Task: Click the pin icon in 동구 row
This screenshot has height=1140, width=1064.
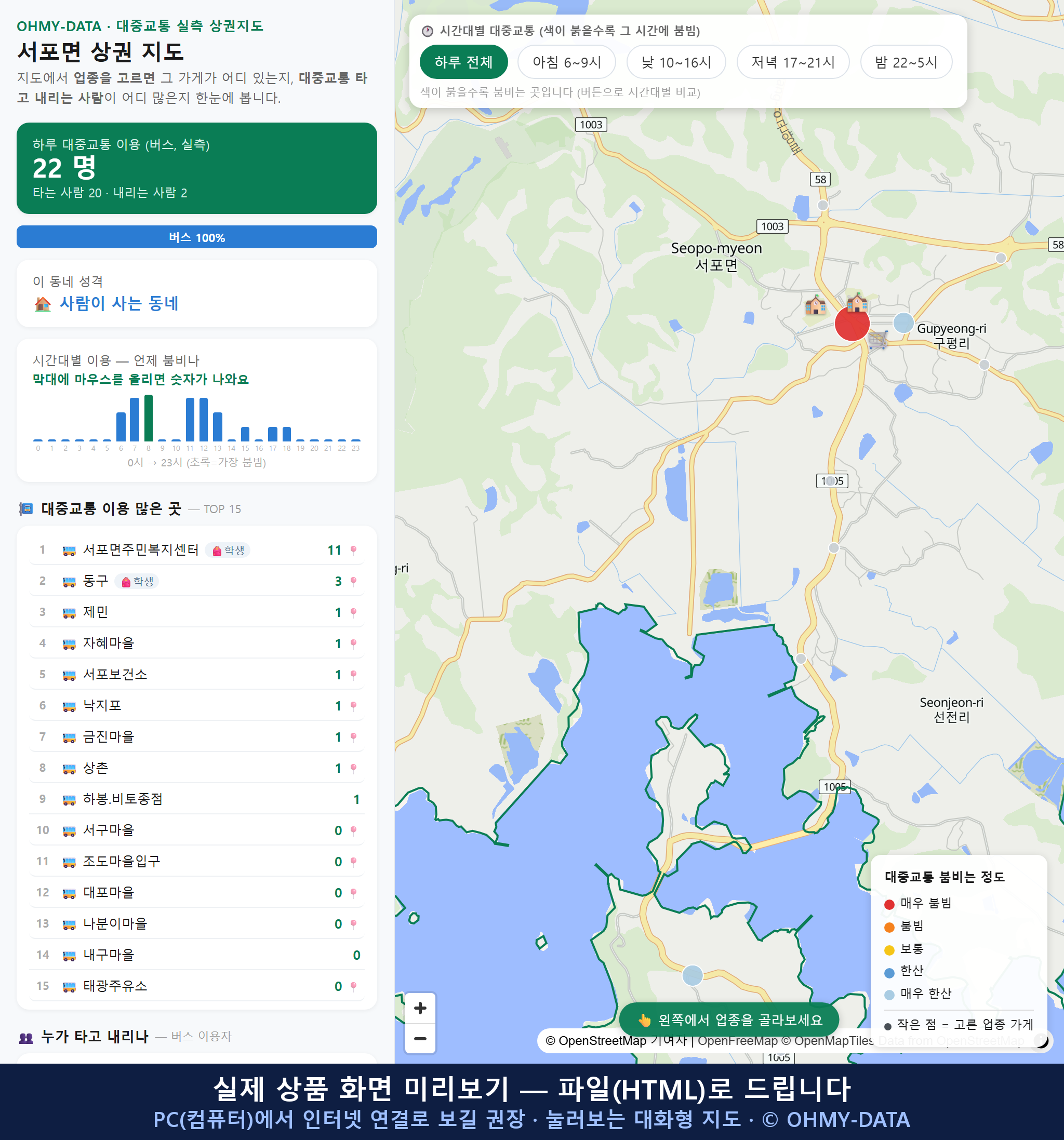Action: 353,582
